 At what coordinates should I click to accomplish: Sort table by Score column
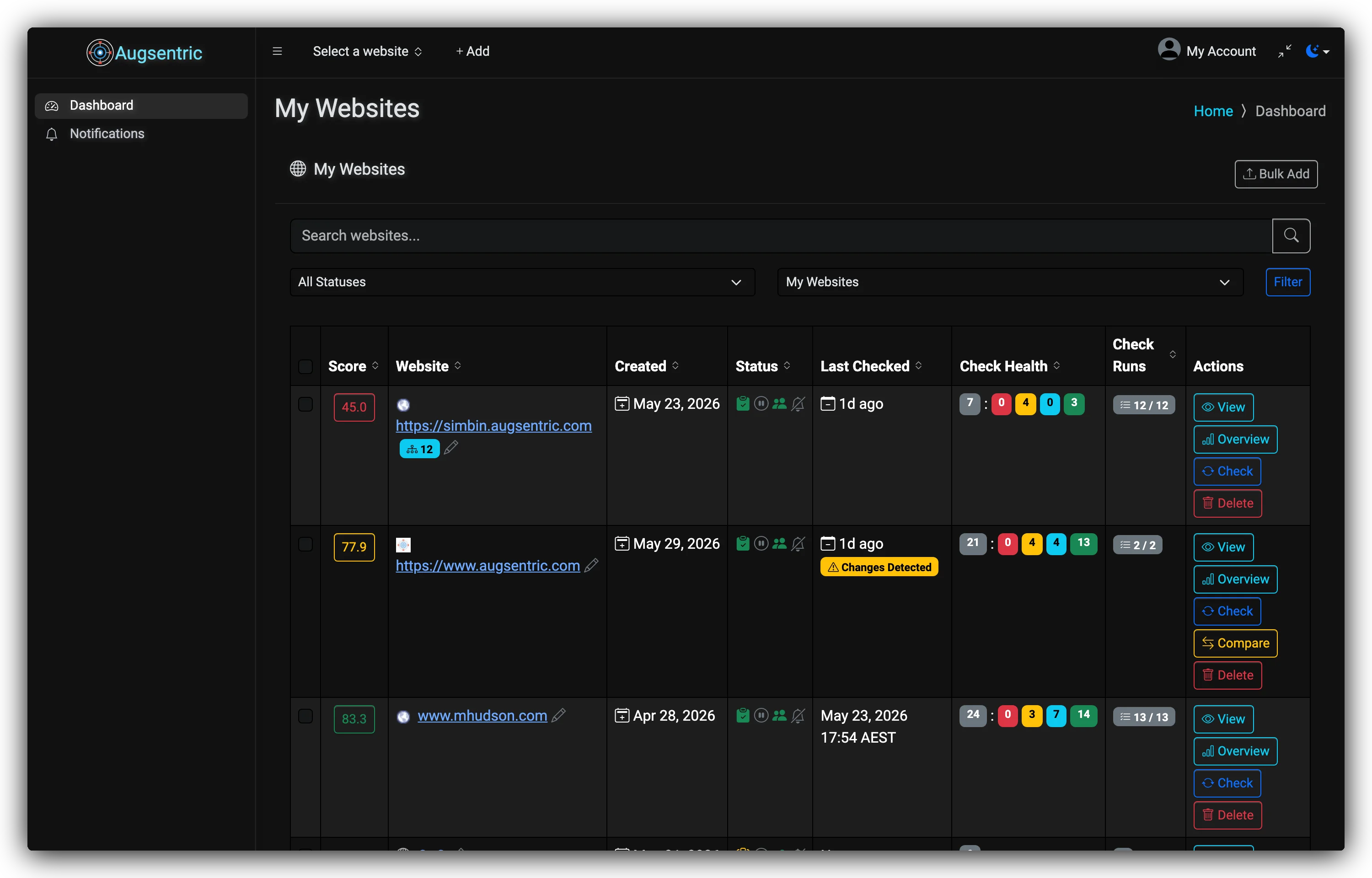(x=354, y=366)
